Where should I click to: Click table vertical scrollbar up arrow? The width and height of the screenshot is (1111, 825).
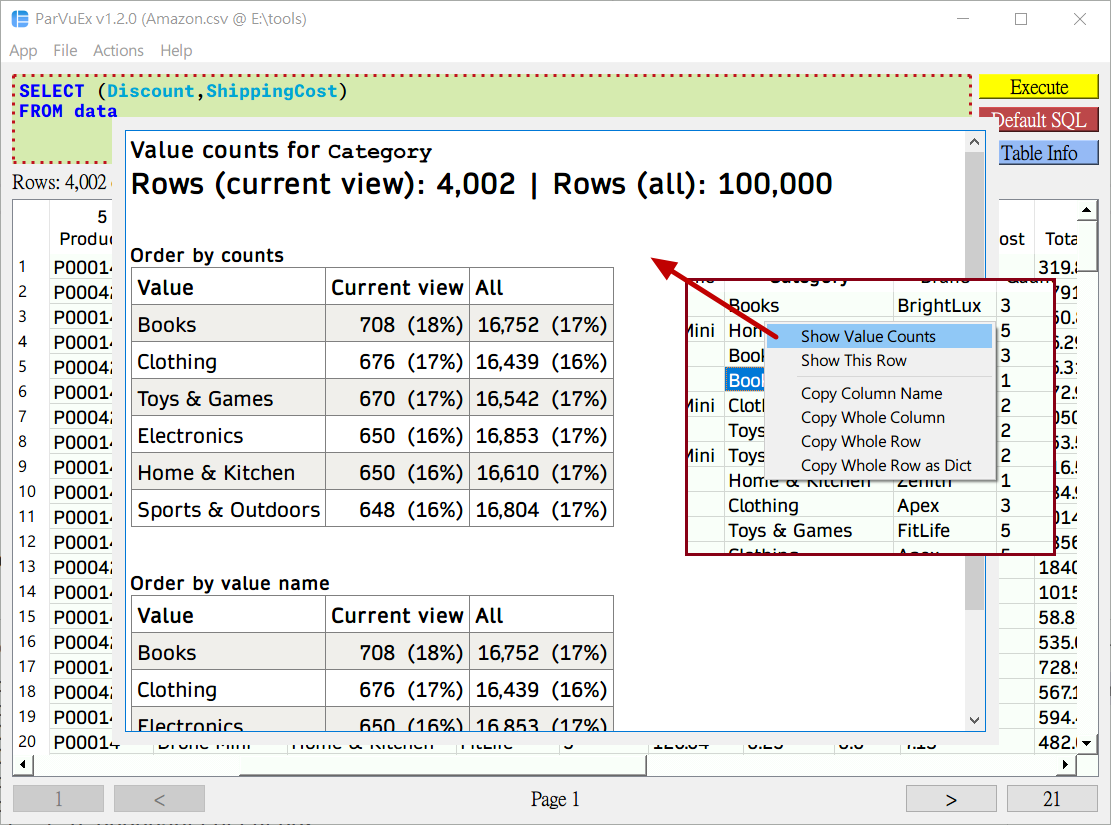[1086, 211]
